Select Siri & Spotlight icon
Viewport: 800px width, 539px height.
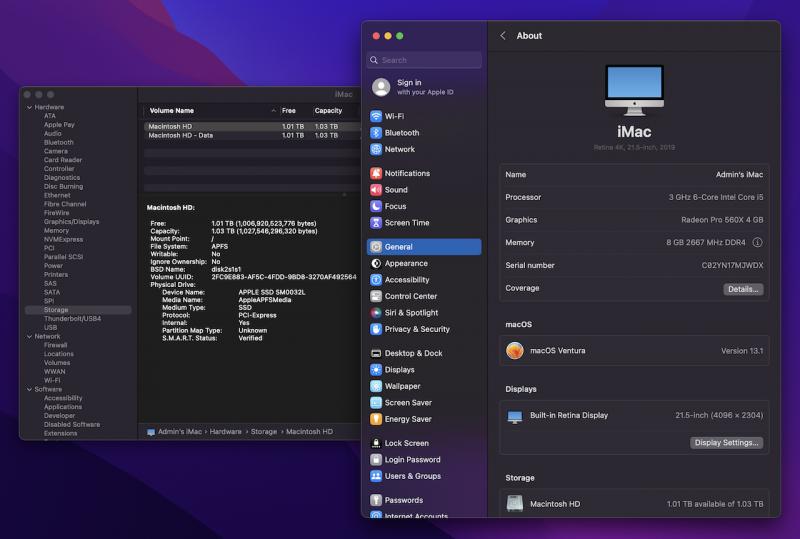point(376,312)
